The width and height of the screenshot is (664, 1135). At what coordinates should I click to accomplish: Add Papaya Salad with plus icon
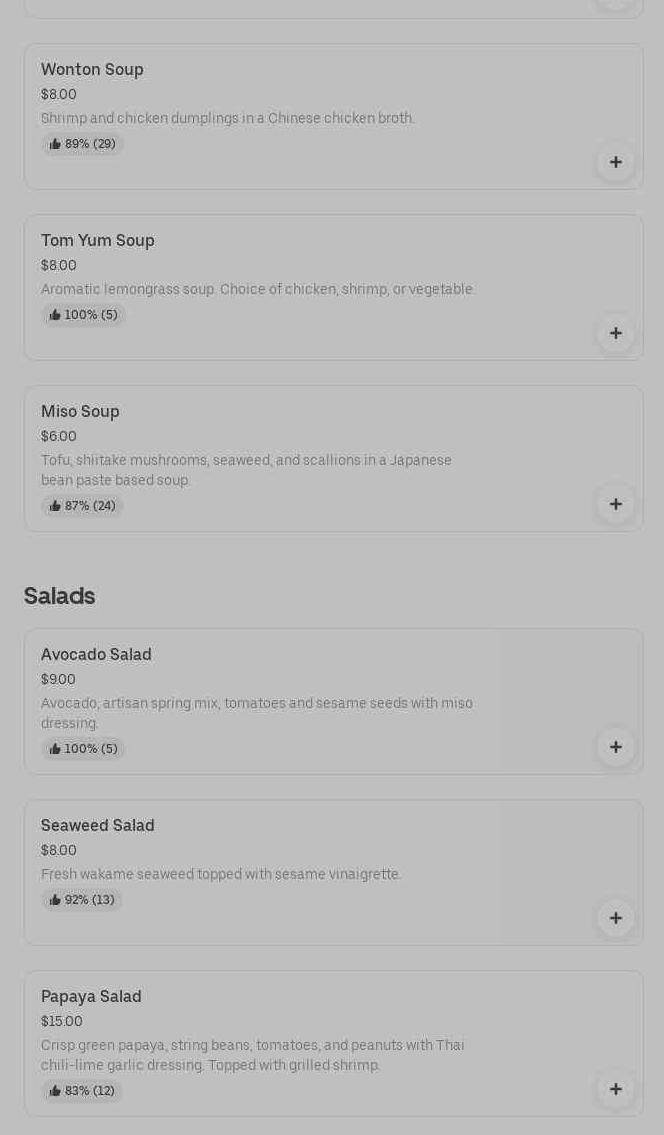pos(615,1089)
